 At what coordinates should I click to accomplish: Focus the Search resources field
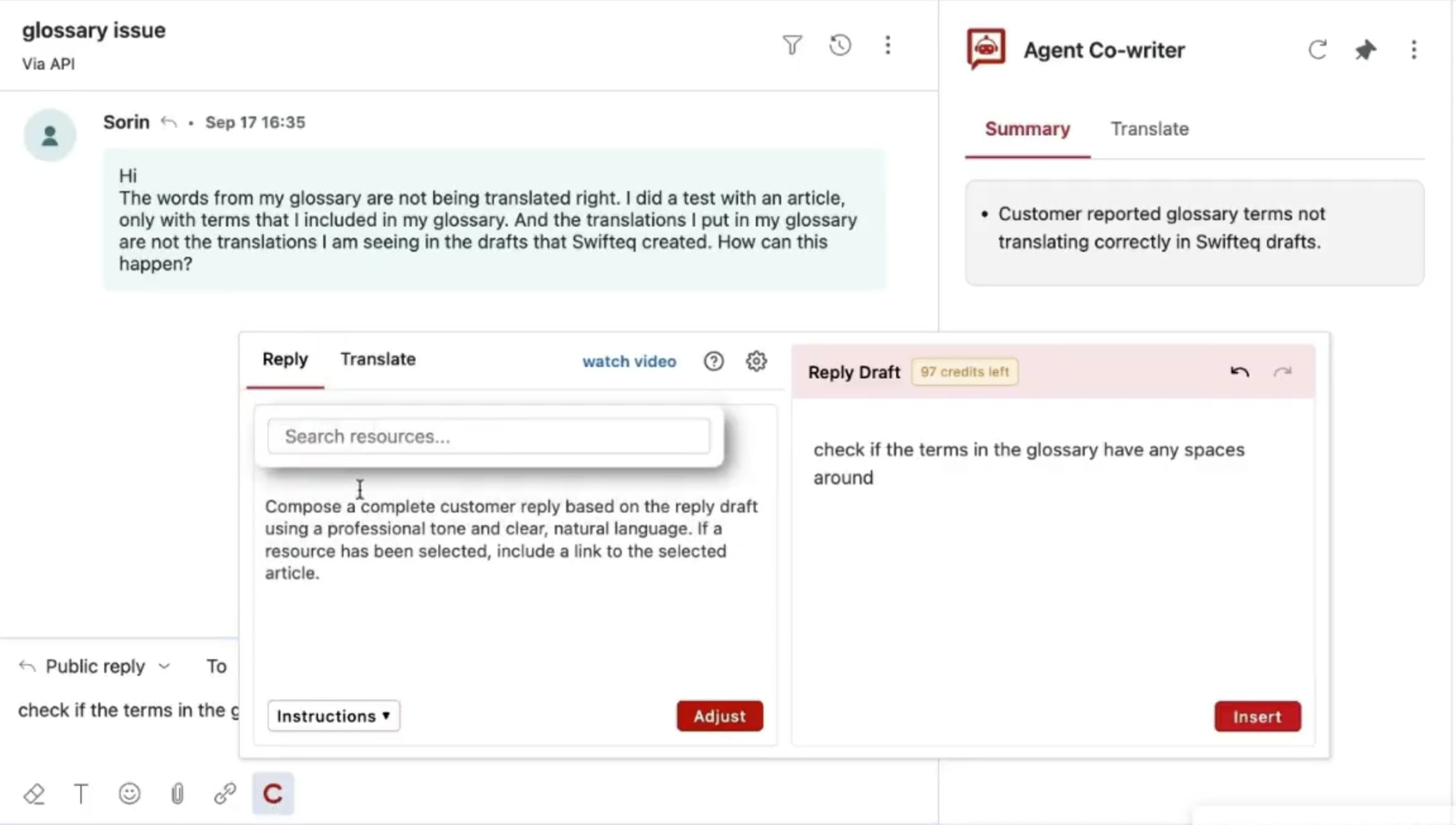point(488,436)
